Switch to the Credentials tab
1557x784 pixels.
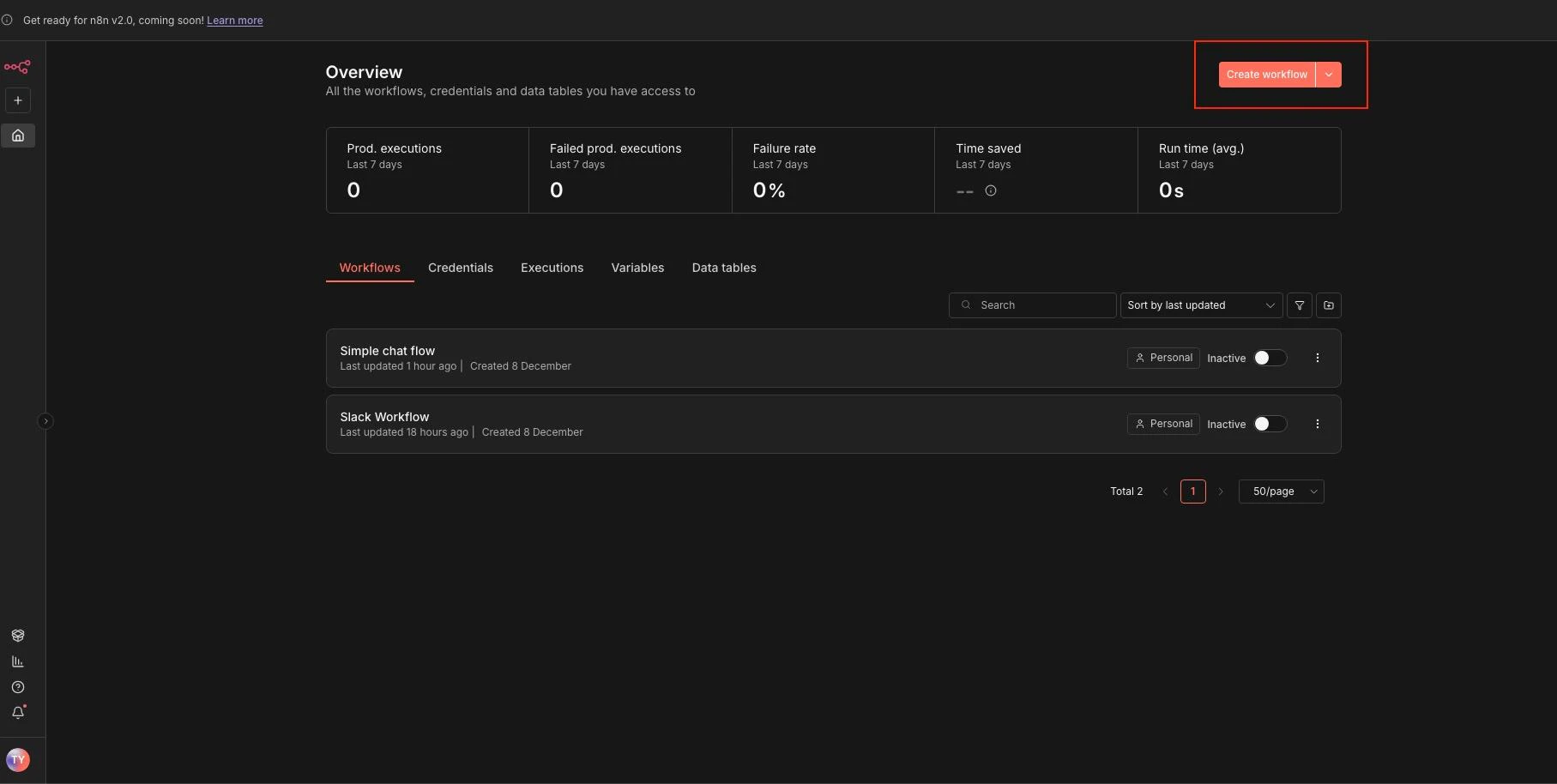460,268
